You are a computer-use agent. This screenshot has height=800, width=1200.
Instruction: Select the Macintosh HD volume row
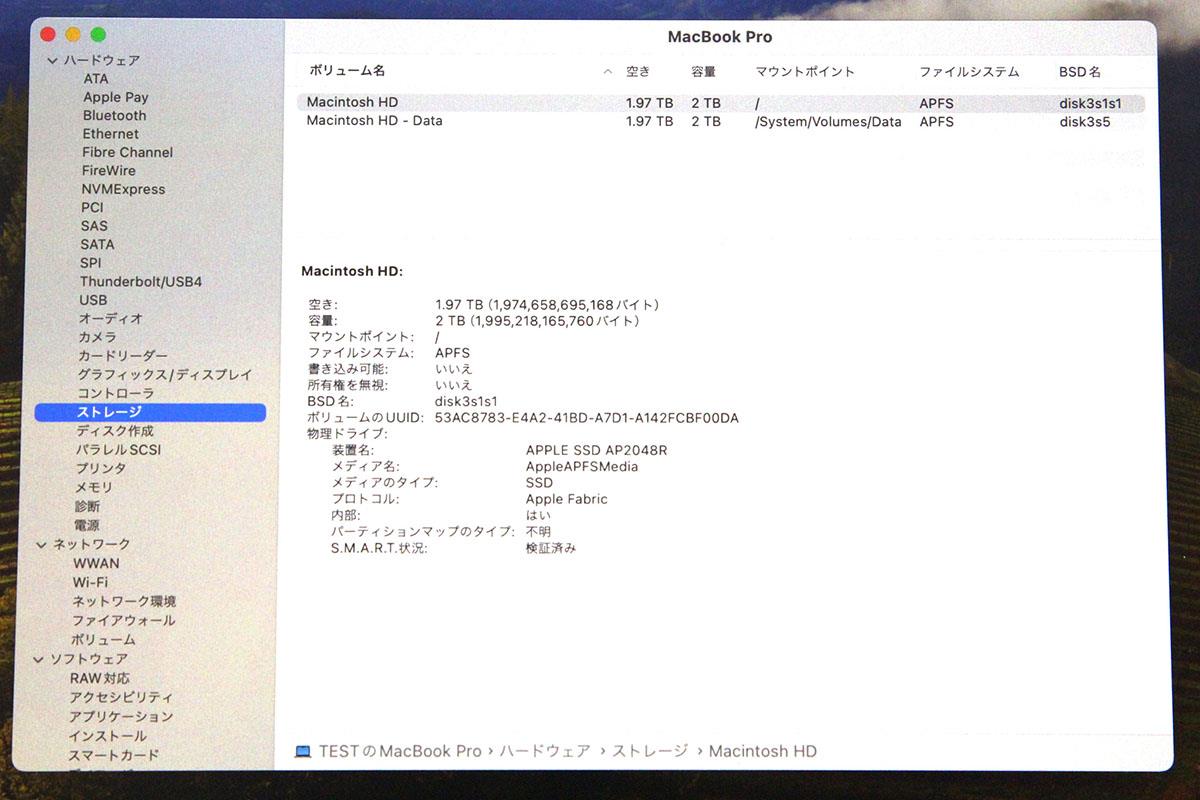720,103
